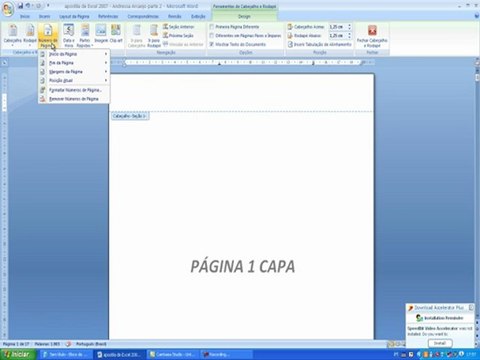Click the system tray clock
The height and width of the screenshot is (360, 480).
(x=471, y=354)
